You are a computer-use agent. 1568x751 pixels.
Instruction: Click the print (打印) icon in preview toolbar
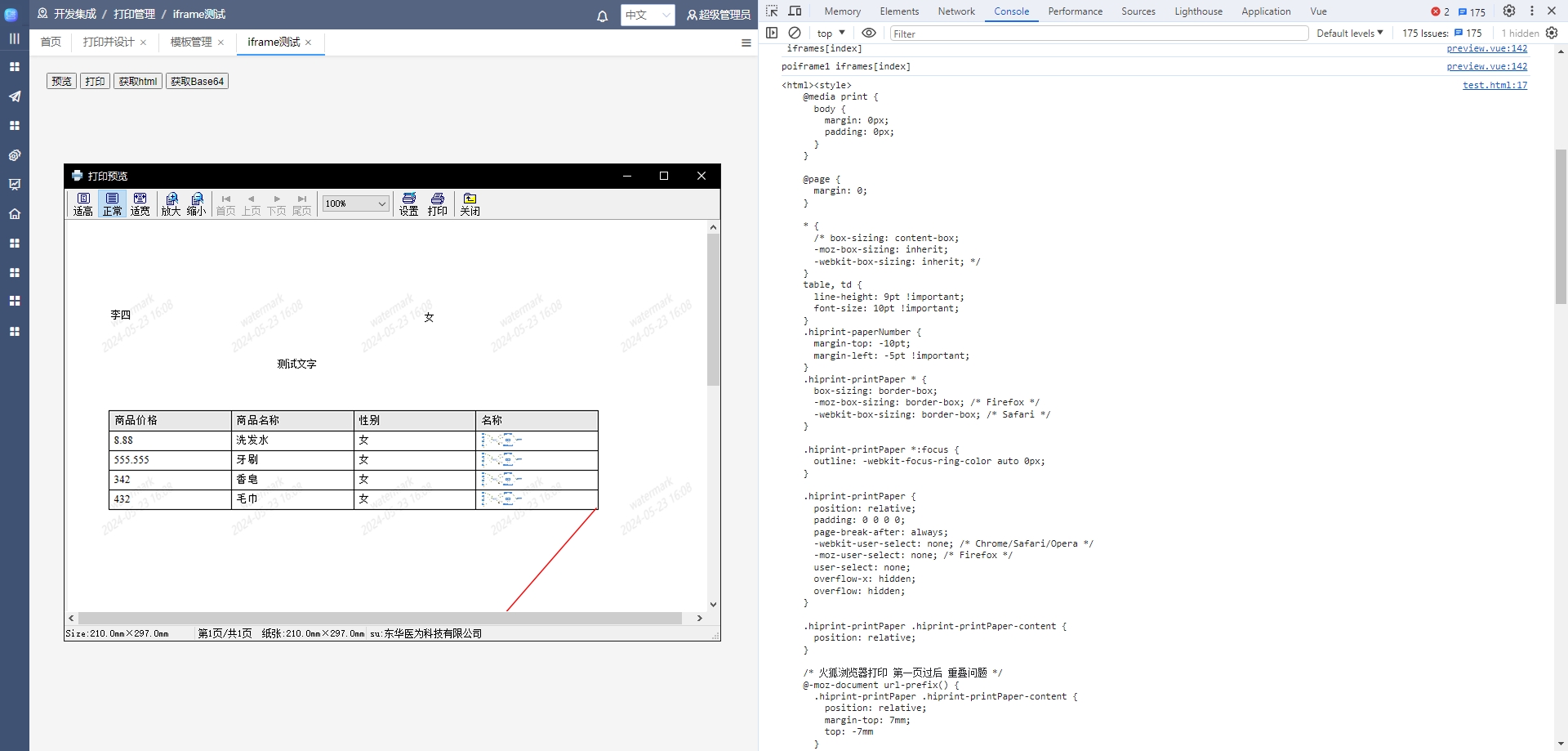pos(438,203)
